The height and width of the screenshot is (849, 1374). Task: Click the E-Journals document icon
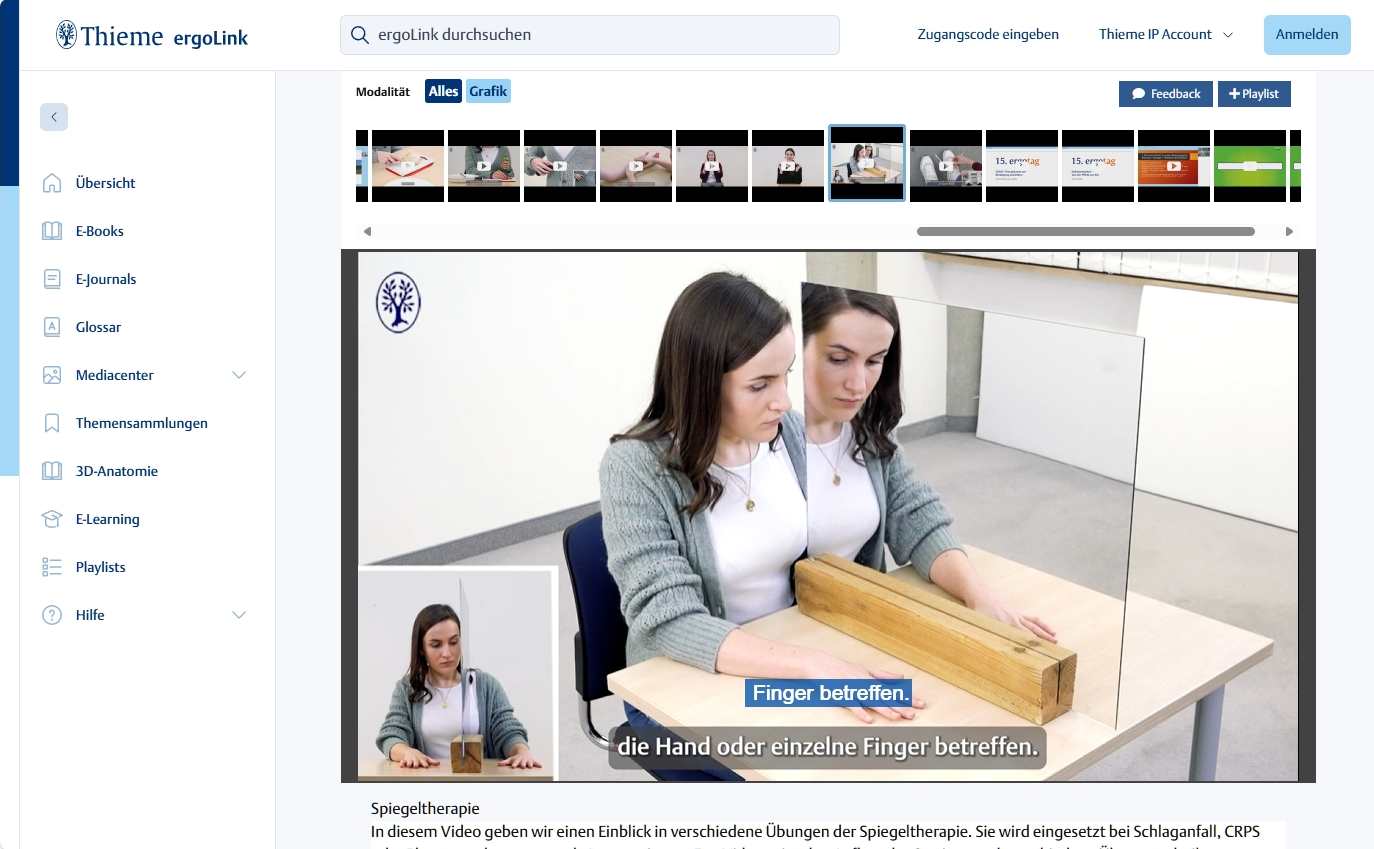point(52,279)
